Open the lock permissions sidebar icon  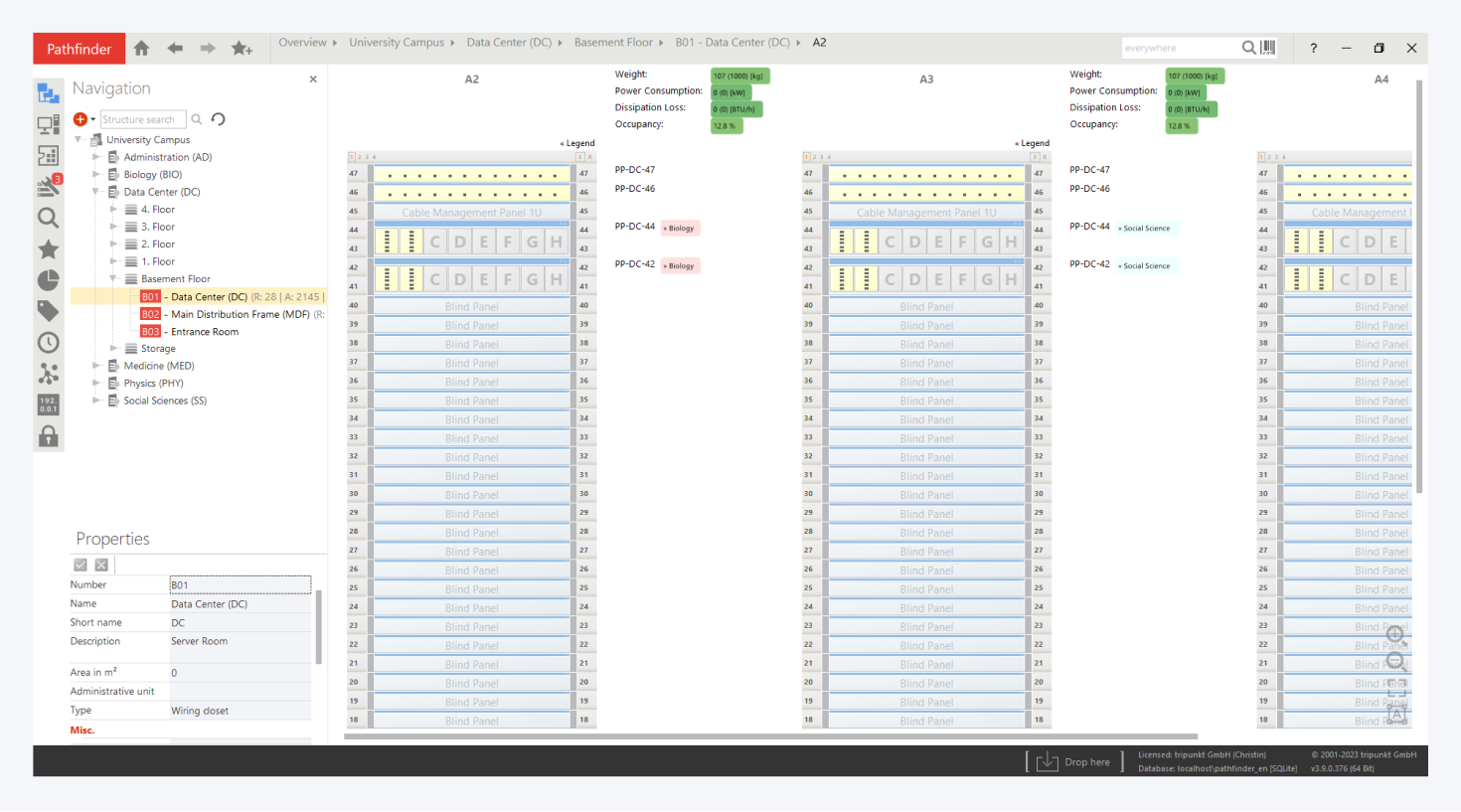tap(48, 436)
